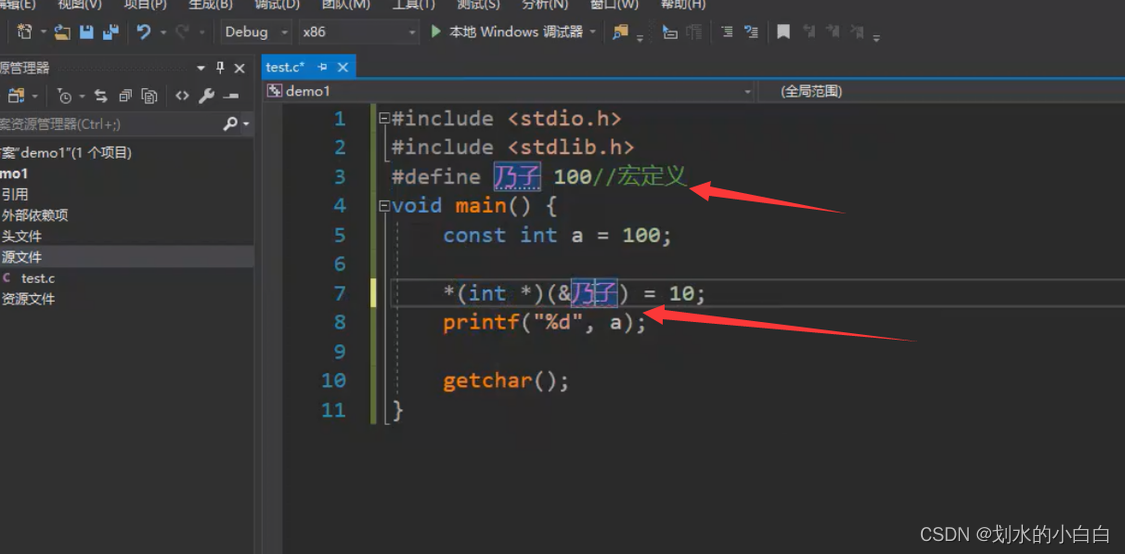Screen dimensions: 1125x554
Task: Open the 团队(M) menu
Action: pyautogui.click(x=346, y=4)
